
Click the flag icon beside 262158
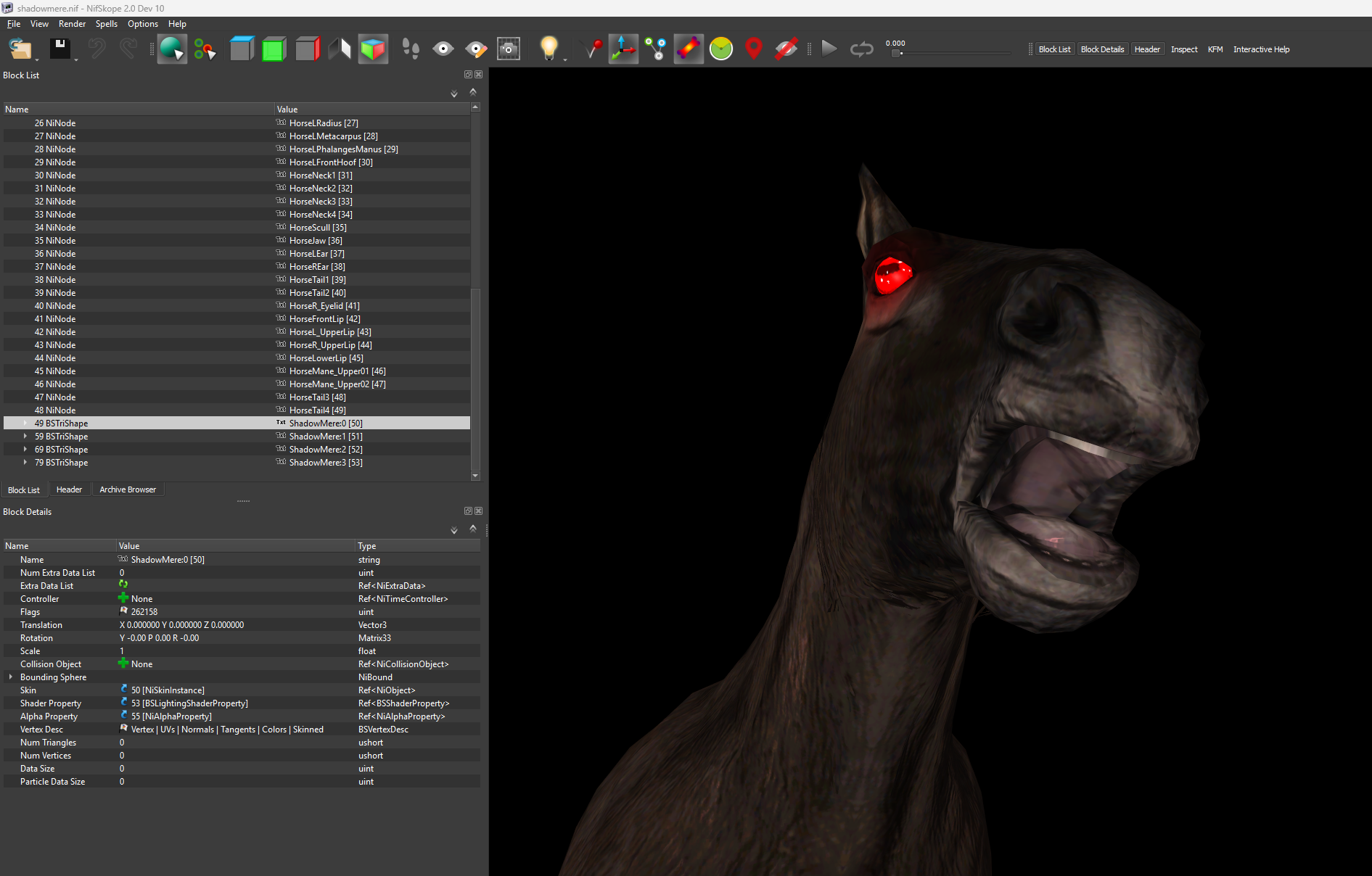click(124, 611)
